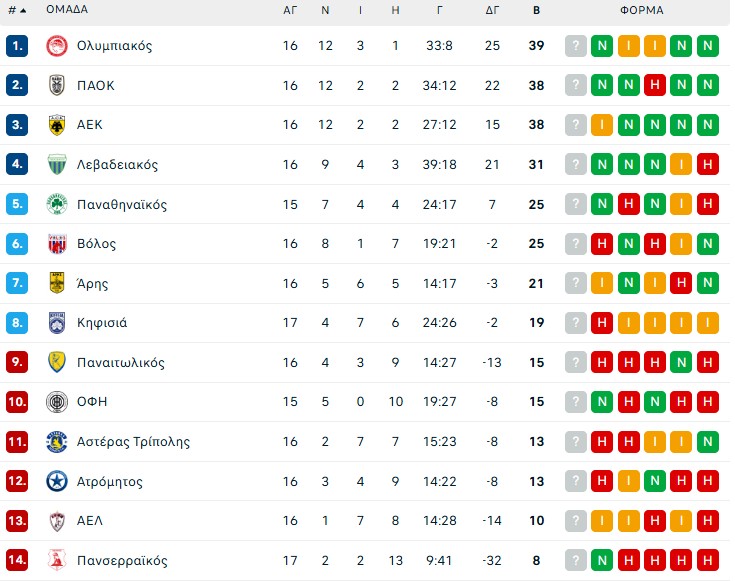Sort standings by Β points header
This screenshot has height=581, width=735.
[536, 10]
